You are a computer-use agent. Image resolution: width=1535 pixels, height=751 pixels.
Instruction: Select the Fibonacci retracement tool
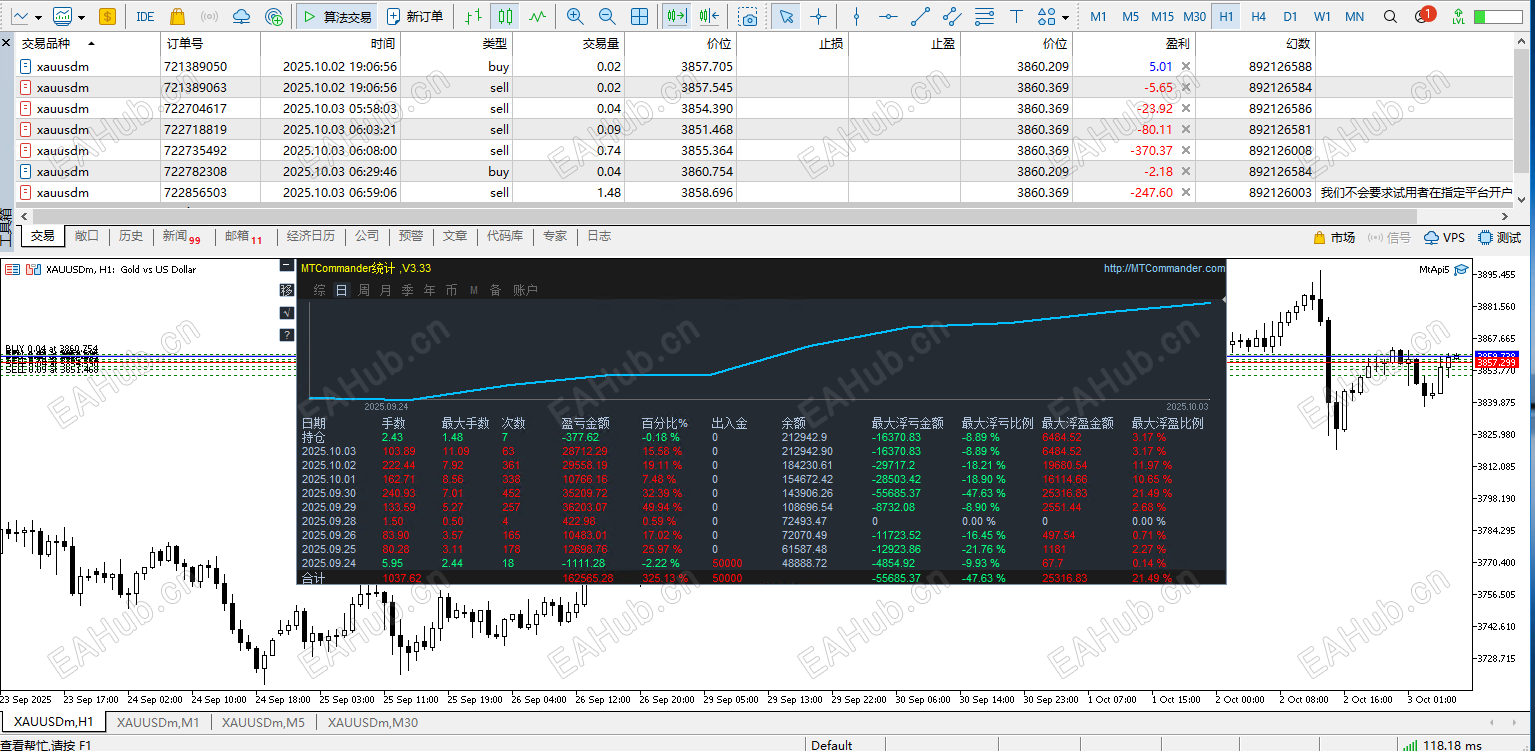984,16
